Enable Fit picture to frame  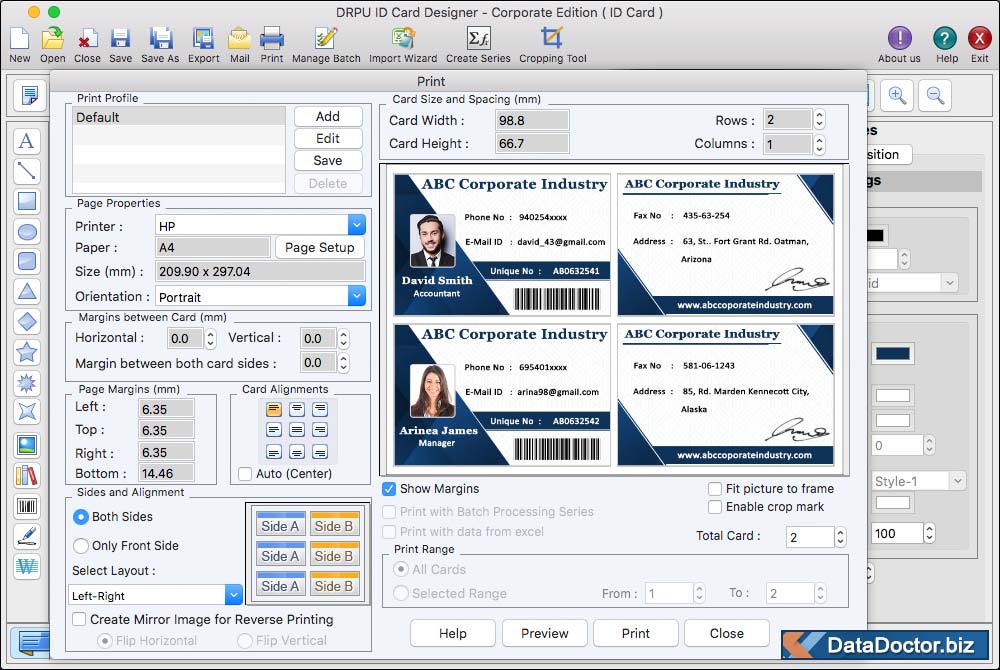click(715, 489)
